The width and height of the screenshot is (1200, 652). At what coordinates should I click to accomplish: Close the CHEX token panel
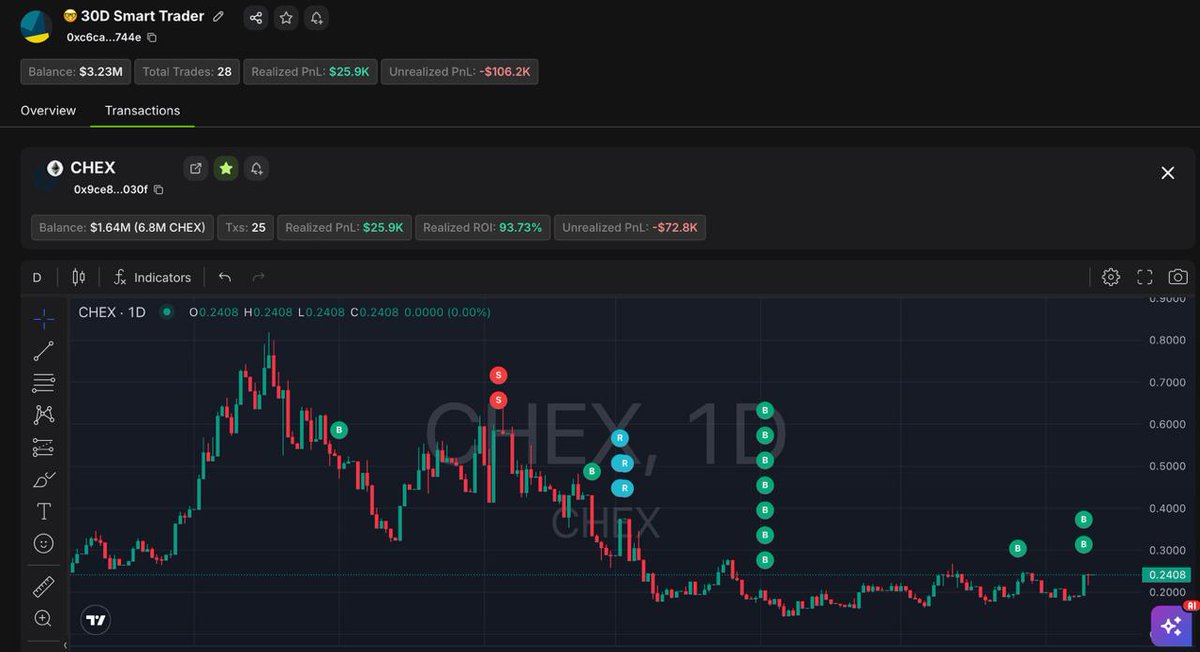coord(1167,173)
